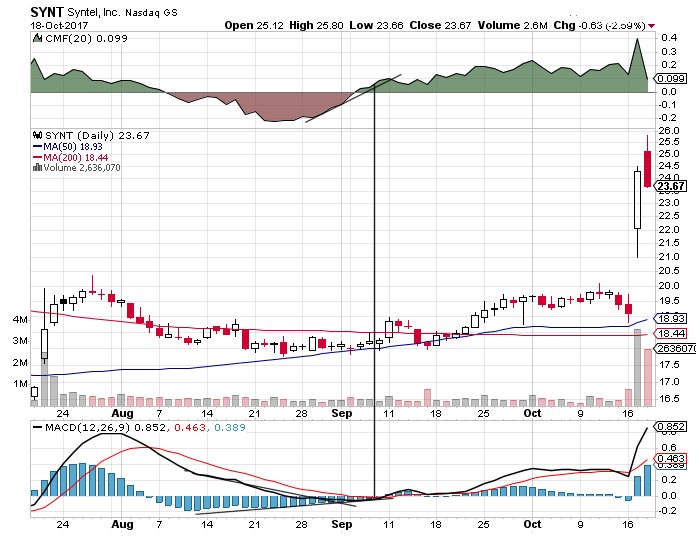Viewport: 700px width, 545px height.
Task: Click the blue MA(50) legend line
Action: (38, 145)
